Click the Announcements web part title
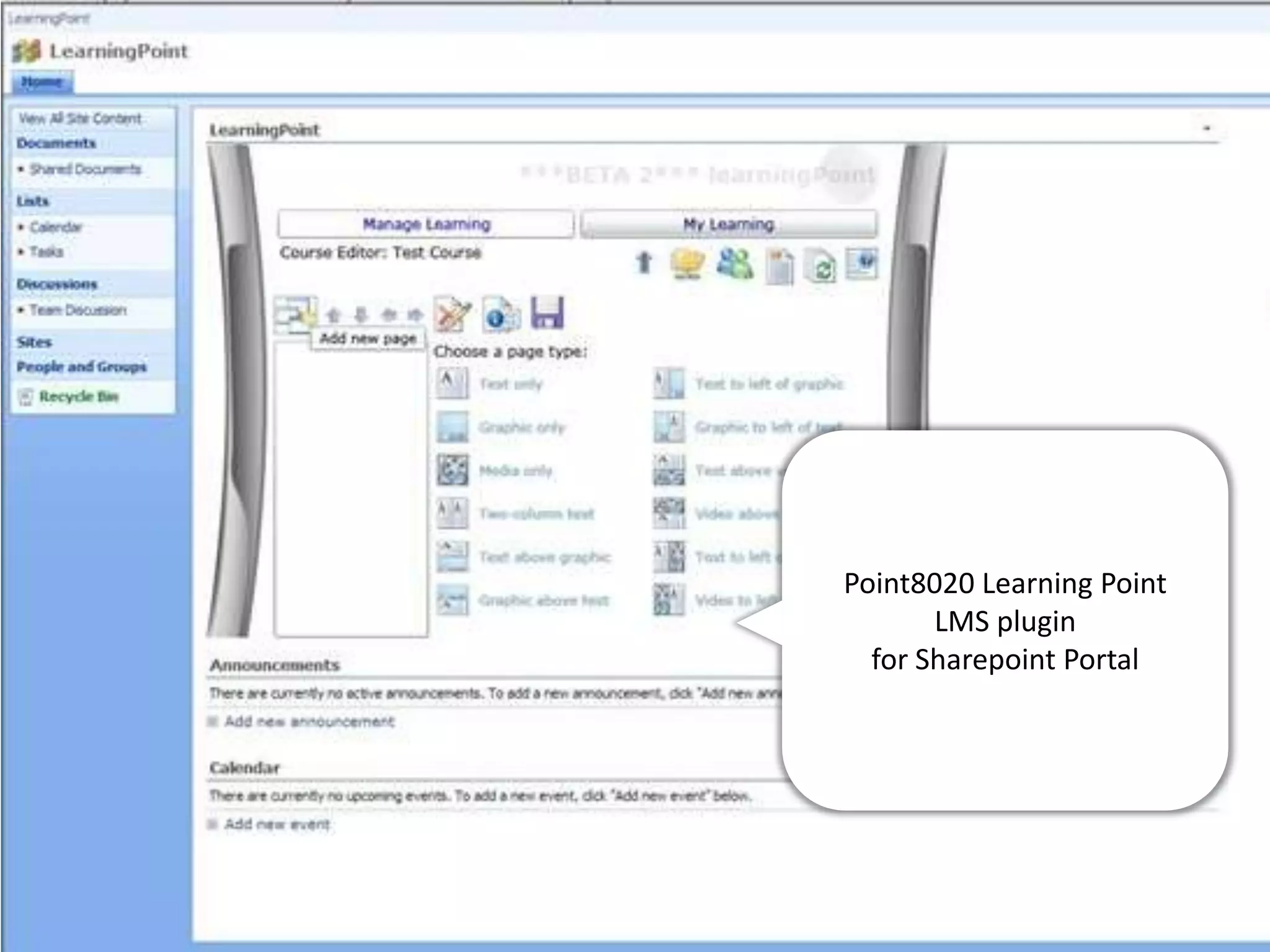The height and width of the screenshot is (952, 1270). (x=275, y=665)
